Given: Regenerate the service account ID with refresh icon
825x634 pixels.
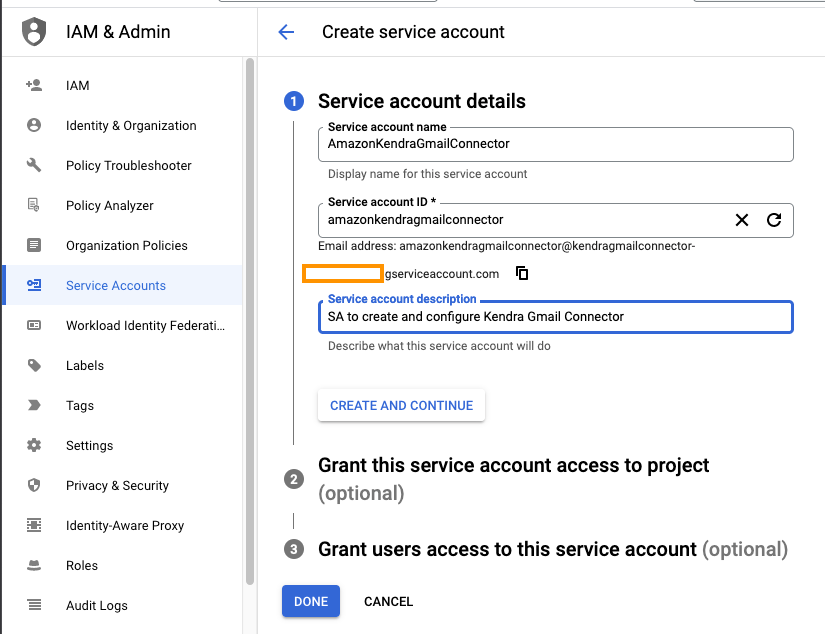Looking at the screenshot, I should (774, 220).
